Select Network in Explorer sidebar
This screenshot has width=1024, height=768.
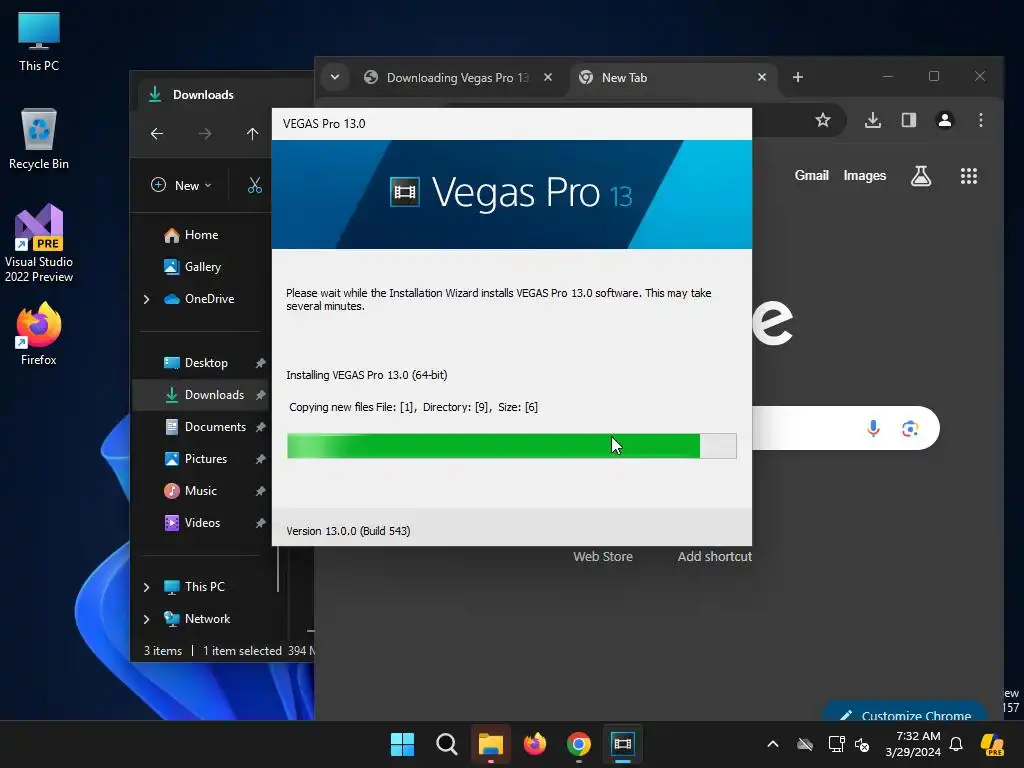(207, 619)
